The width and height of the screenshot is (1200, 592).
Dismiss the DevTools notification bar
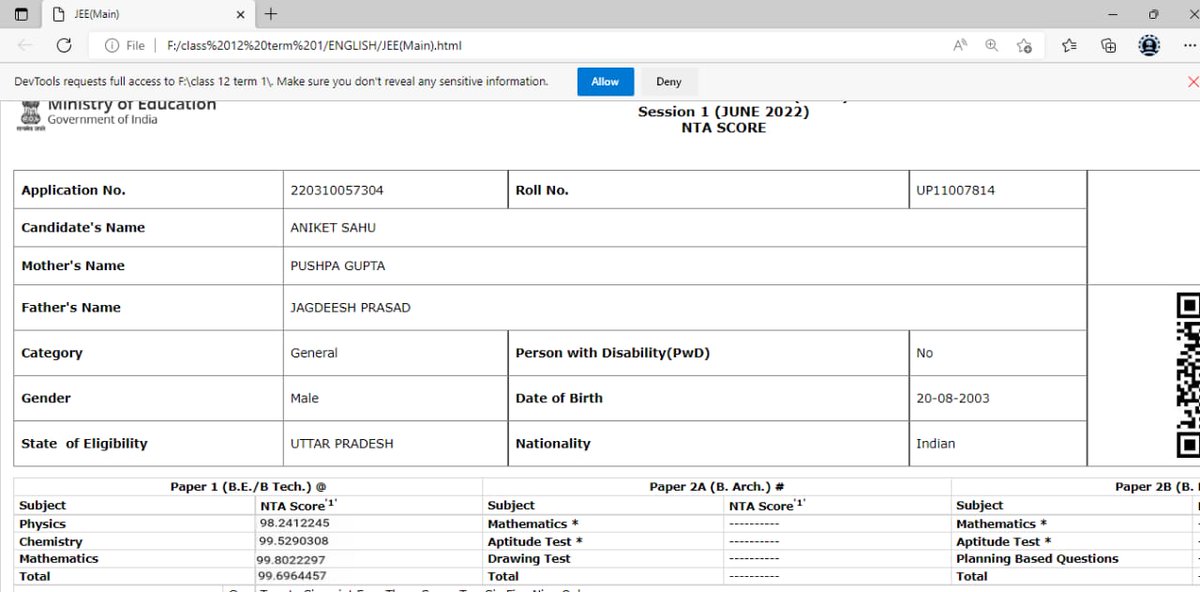click(x=1192, y=82)
